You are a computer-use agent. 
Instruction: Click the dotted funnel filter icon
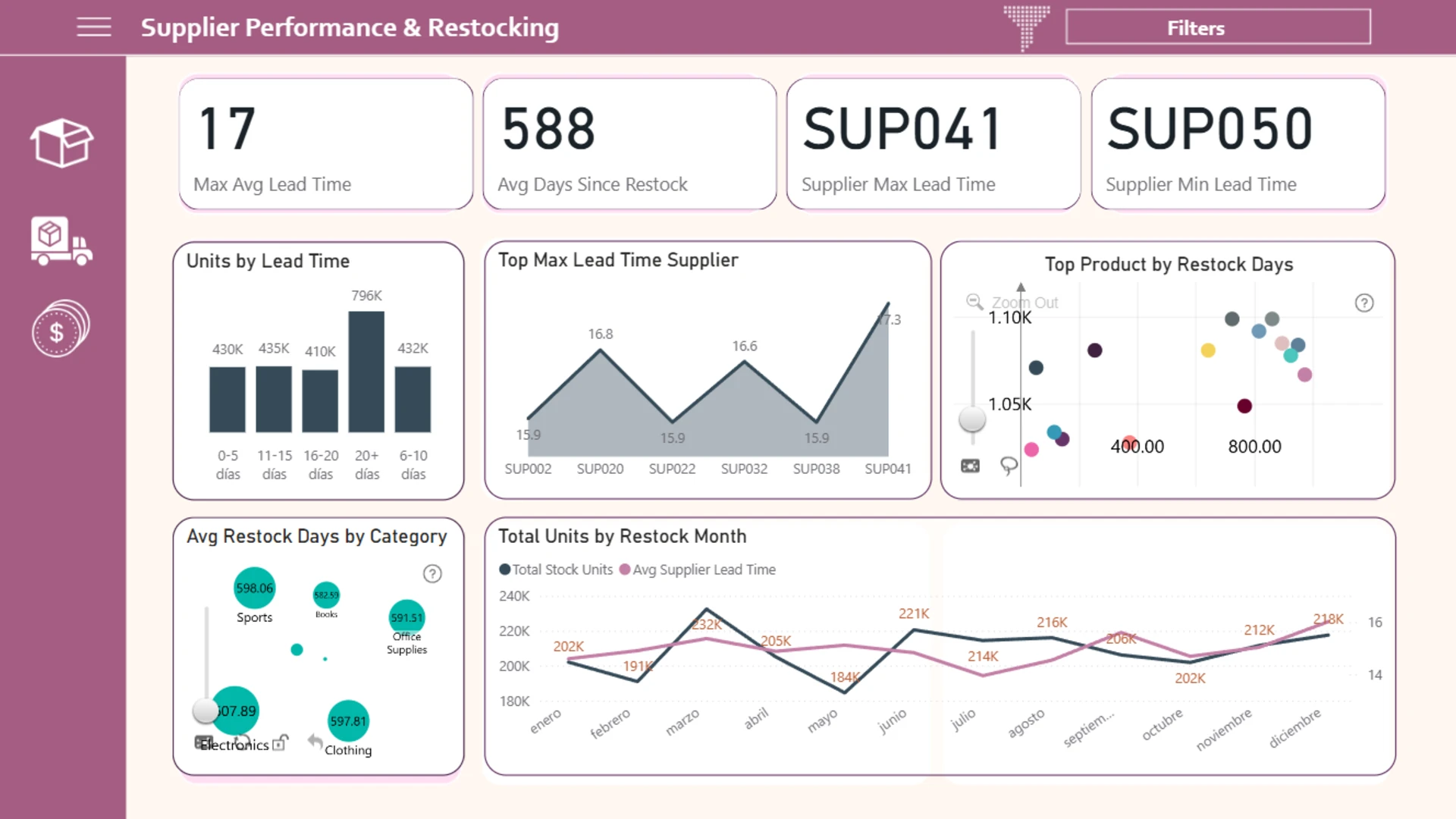(1027, 28)
